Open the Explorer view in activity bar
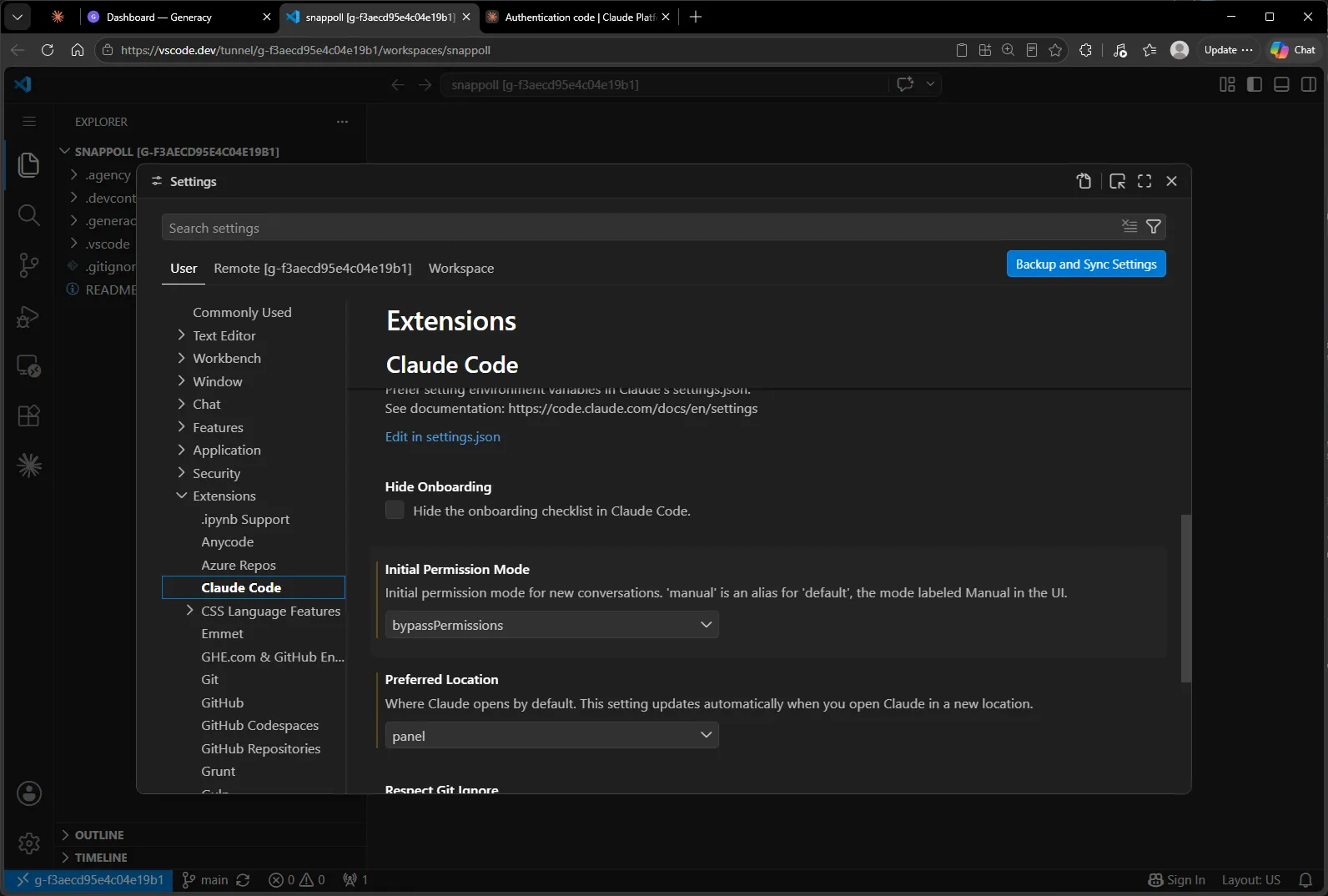 point(28,165)
